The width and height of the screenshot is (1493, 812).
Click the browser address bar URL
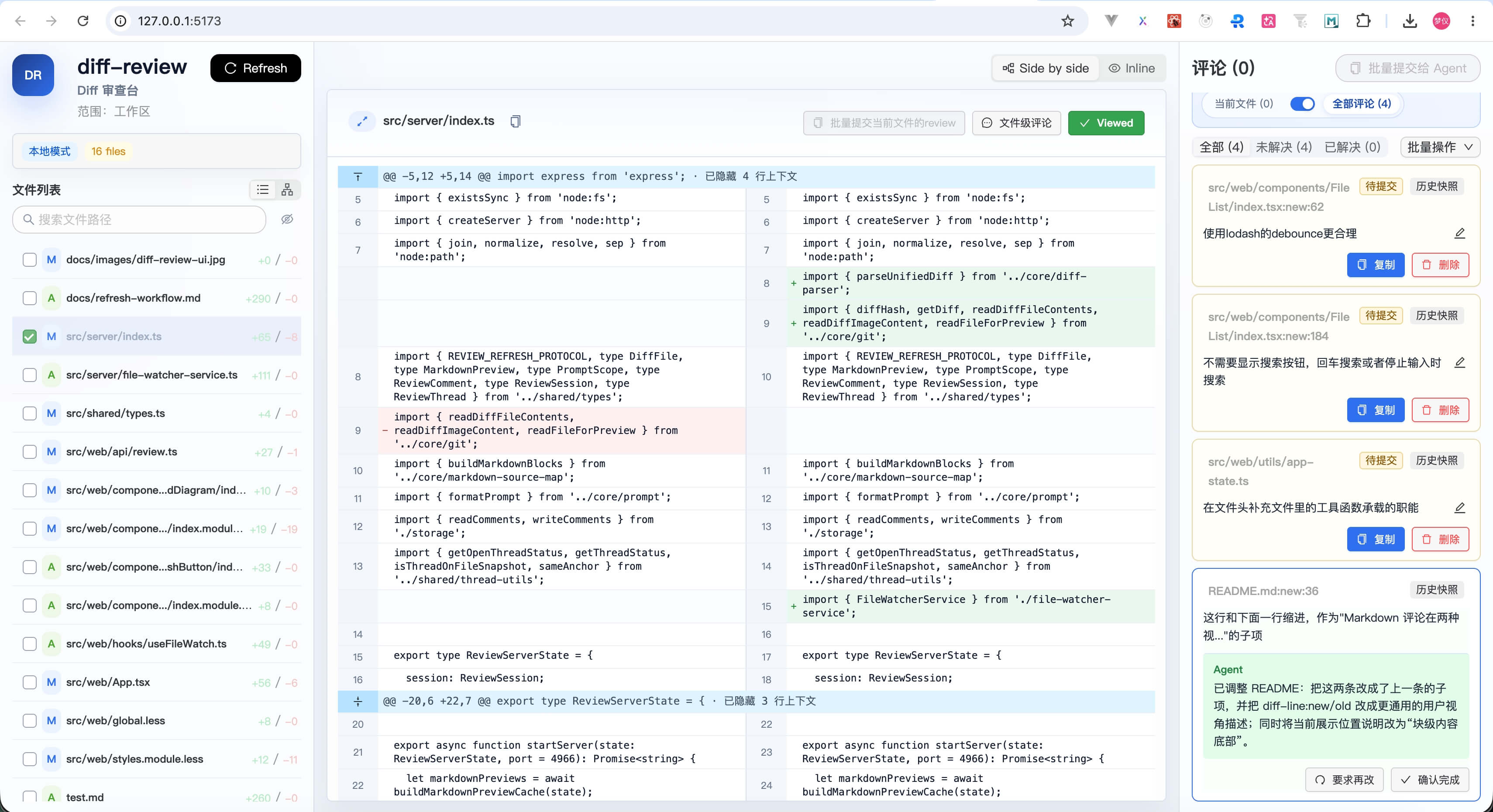[x=179, y=21]
